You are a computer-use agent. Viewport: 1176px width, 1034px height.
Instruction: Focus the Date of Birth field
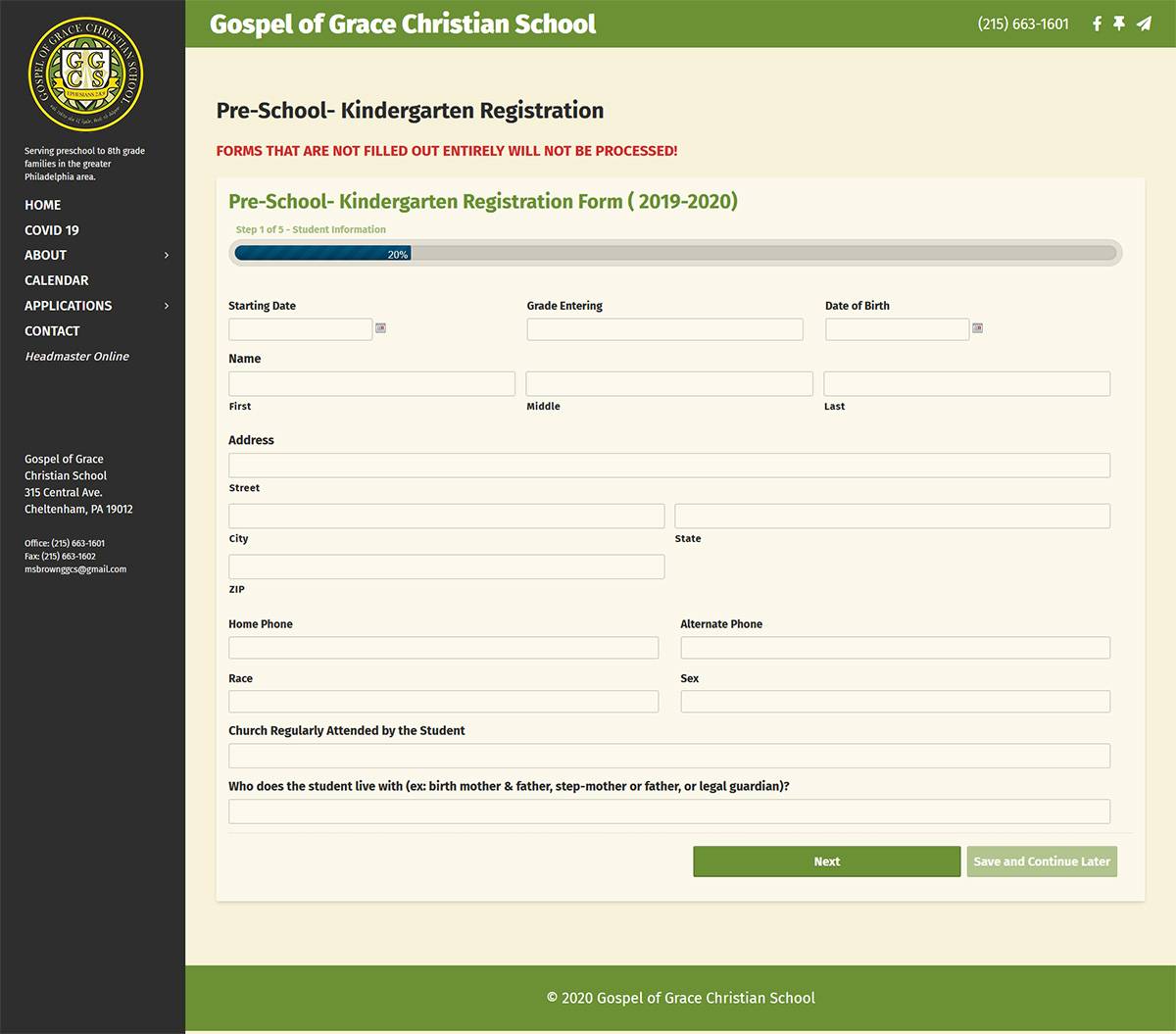click(x=897, y=329)
